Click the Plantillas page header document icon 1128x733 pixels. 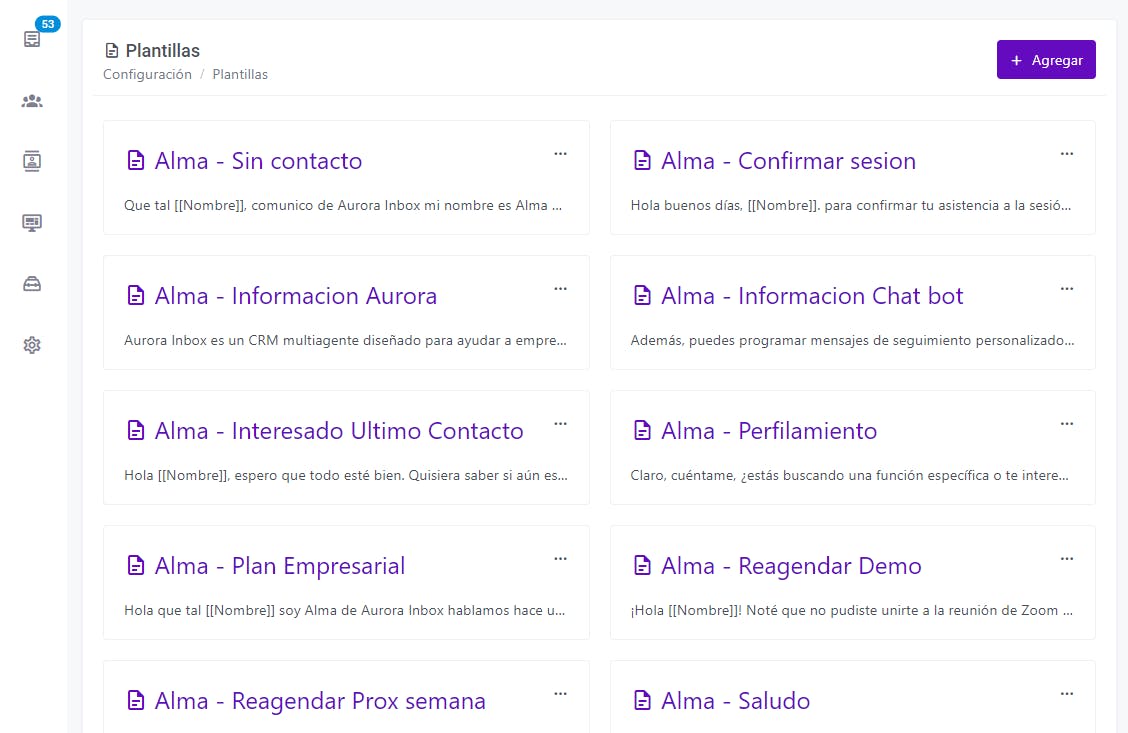tap(112, 50)
